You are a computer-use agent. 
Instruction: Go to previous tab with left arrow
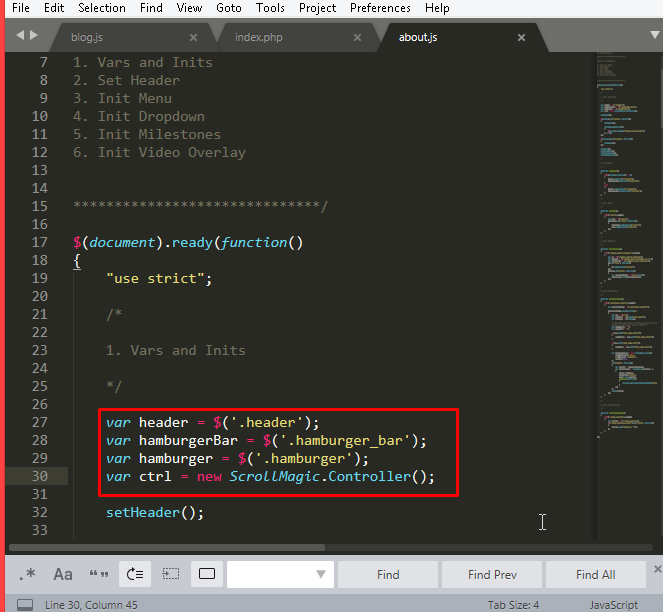(x=19, y=35)
